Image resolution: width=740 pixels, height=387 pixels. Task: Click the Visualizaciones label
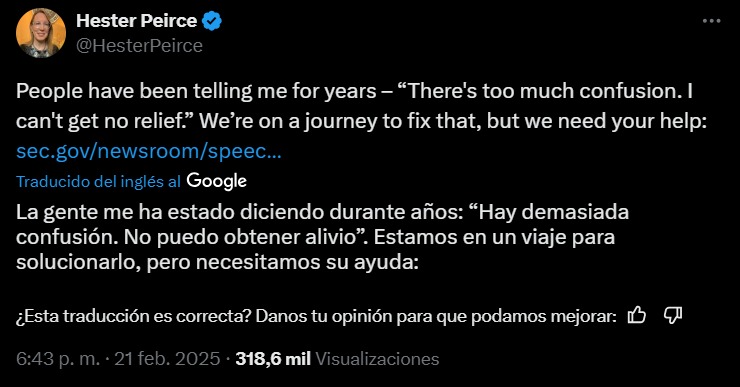[x=377, y=359]
